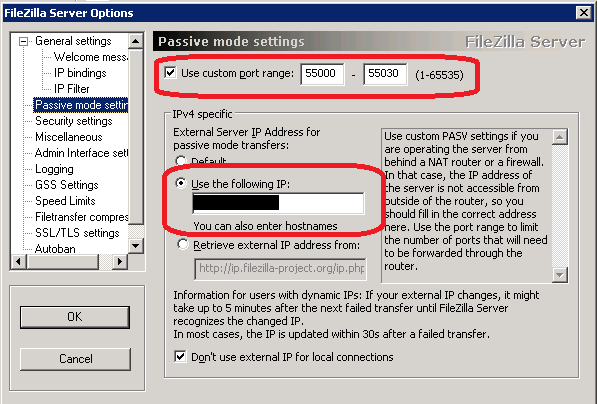The height and width of the screenshot is (404, 597).
Task: Open the Speed Limits settings page
Action: click(65, 201)
